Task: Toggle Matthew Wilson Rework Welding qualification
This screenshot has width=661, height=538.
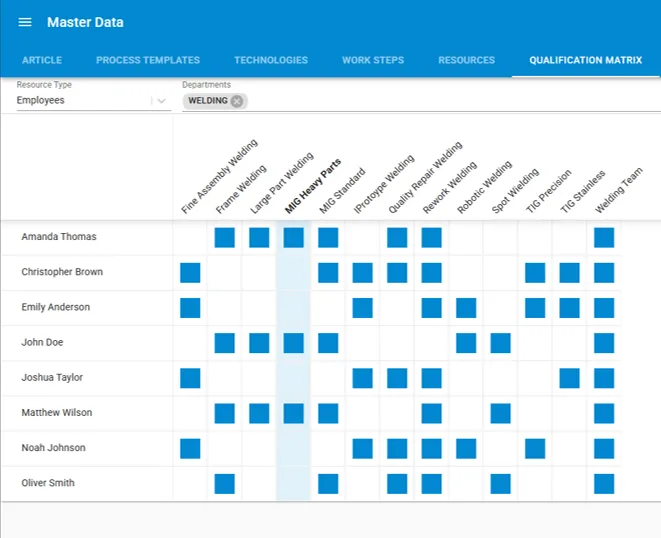Action: click(432, 414)
